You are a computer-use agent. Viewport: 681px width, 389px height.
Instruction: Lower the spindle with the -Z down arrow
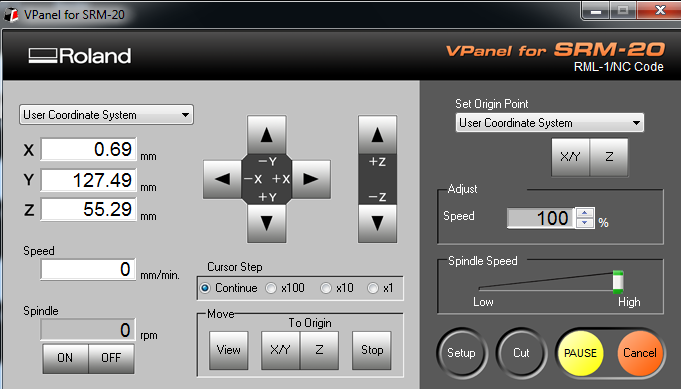(377, 223)
